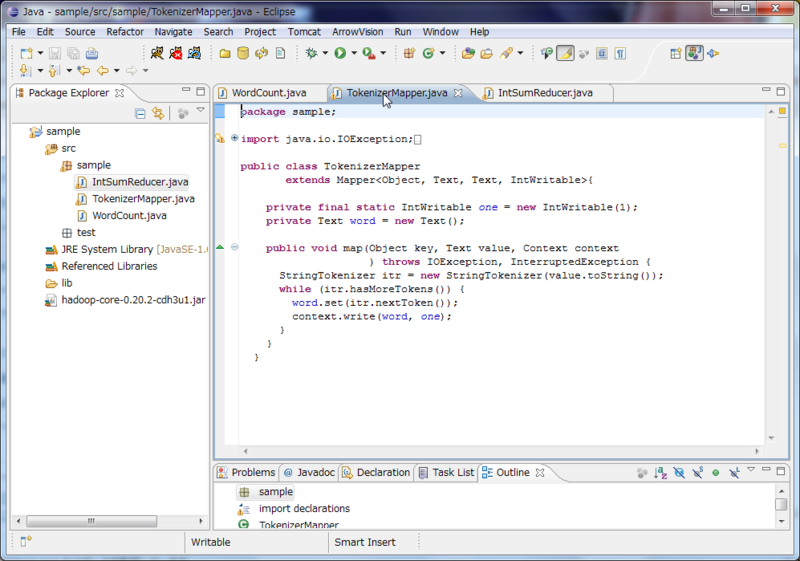
Task: Open the New wizard dropdown arrow
Action: 40,53
